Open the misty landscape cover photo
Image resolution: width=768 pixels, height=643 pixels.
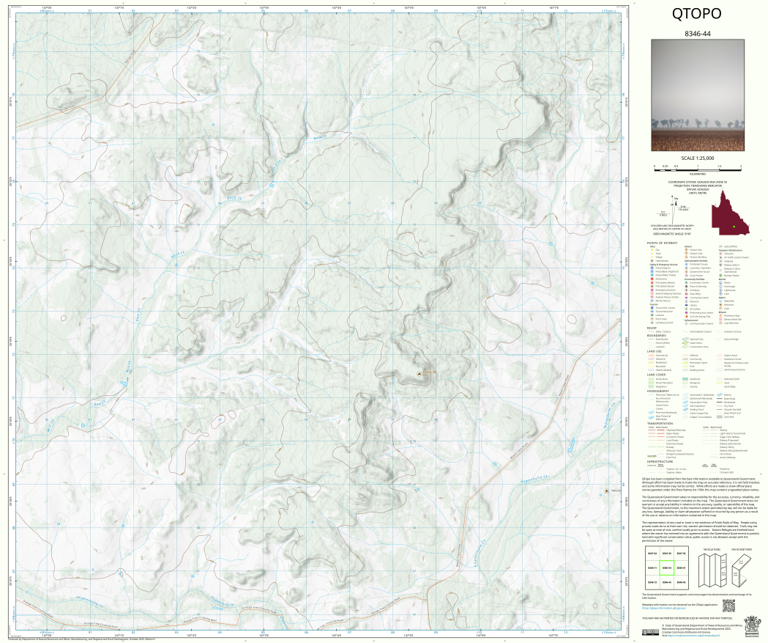click(697, 95)
